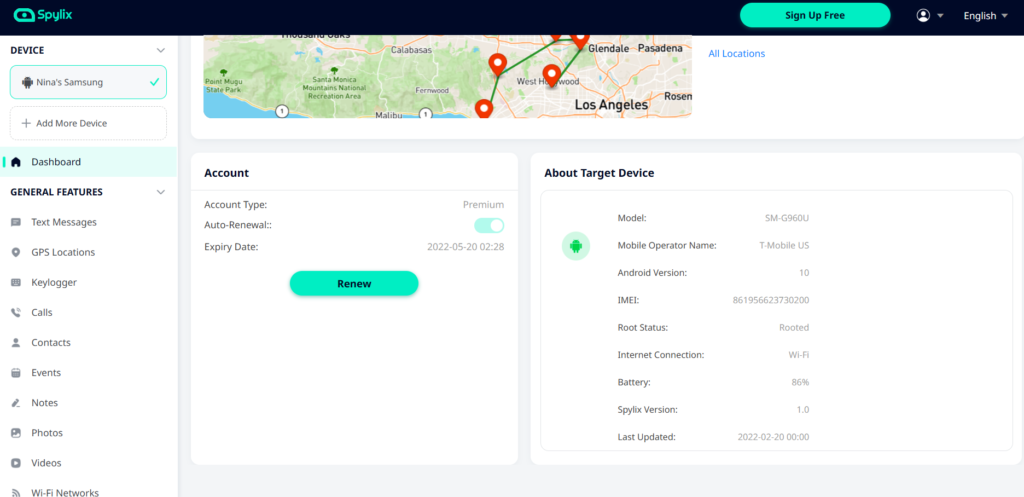Screen dimensions: 1024x497
Task: Click the Contacts person icon
Action: point(16,342)
